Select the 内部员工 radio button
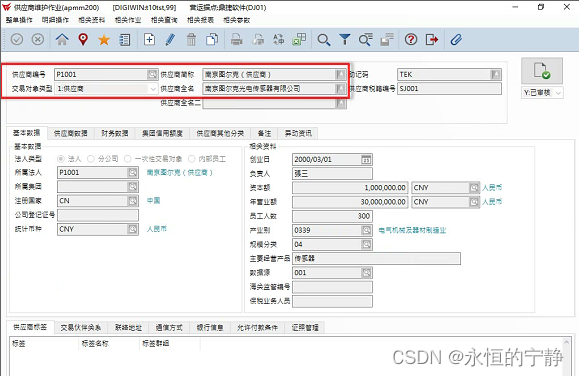Image resolution: width=579 pixels, height=376 pixels. click(x=191, y=159)
